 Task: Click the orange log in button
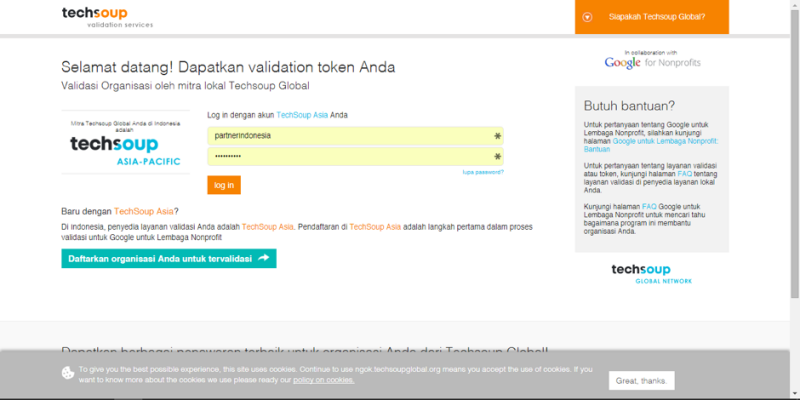(x=224, y=185)
